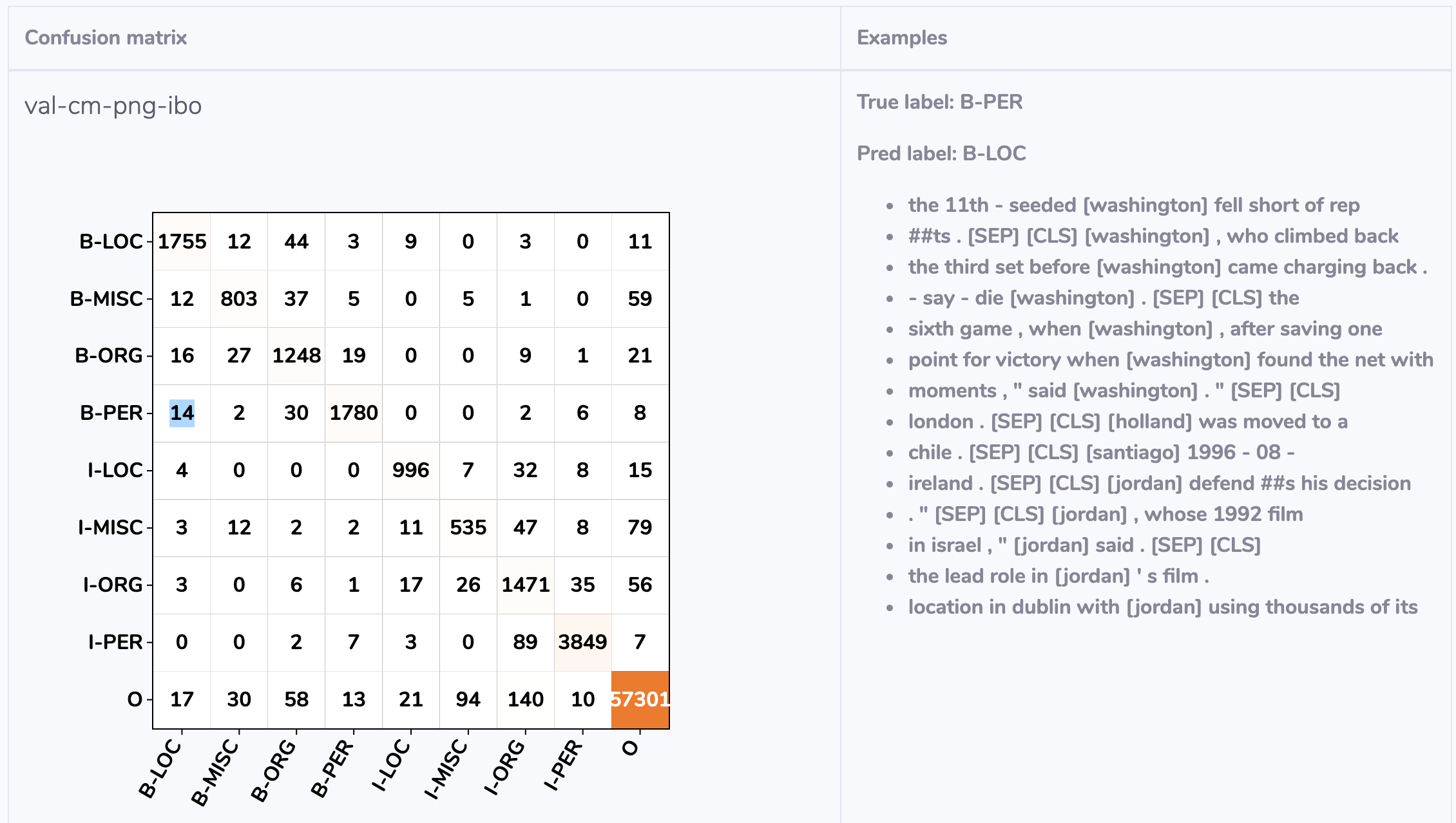The image size is (1456, 823).
Task: Click the 996 cell in I-LOC row
Action: pyautogui.click(x=411, y=470)
